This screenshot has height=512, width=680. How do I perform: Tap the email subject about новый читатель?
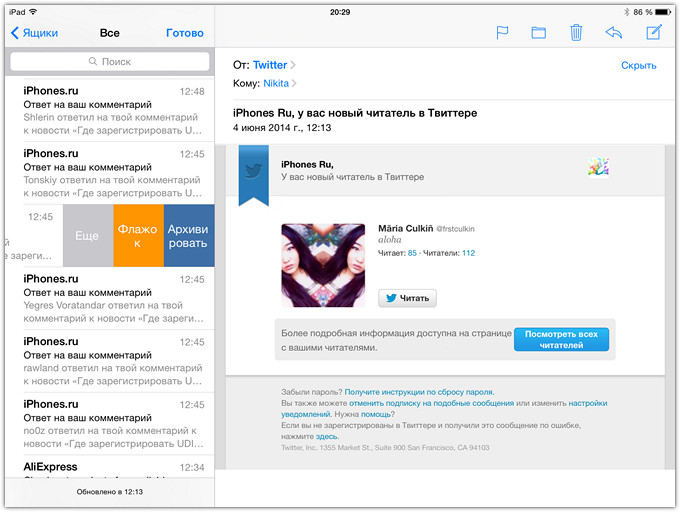pos(355,113)
